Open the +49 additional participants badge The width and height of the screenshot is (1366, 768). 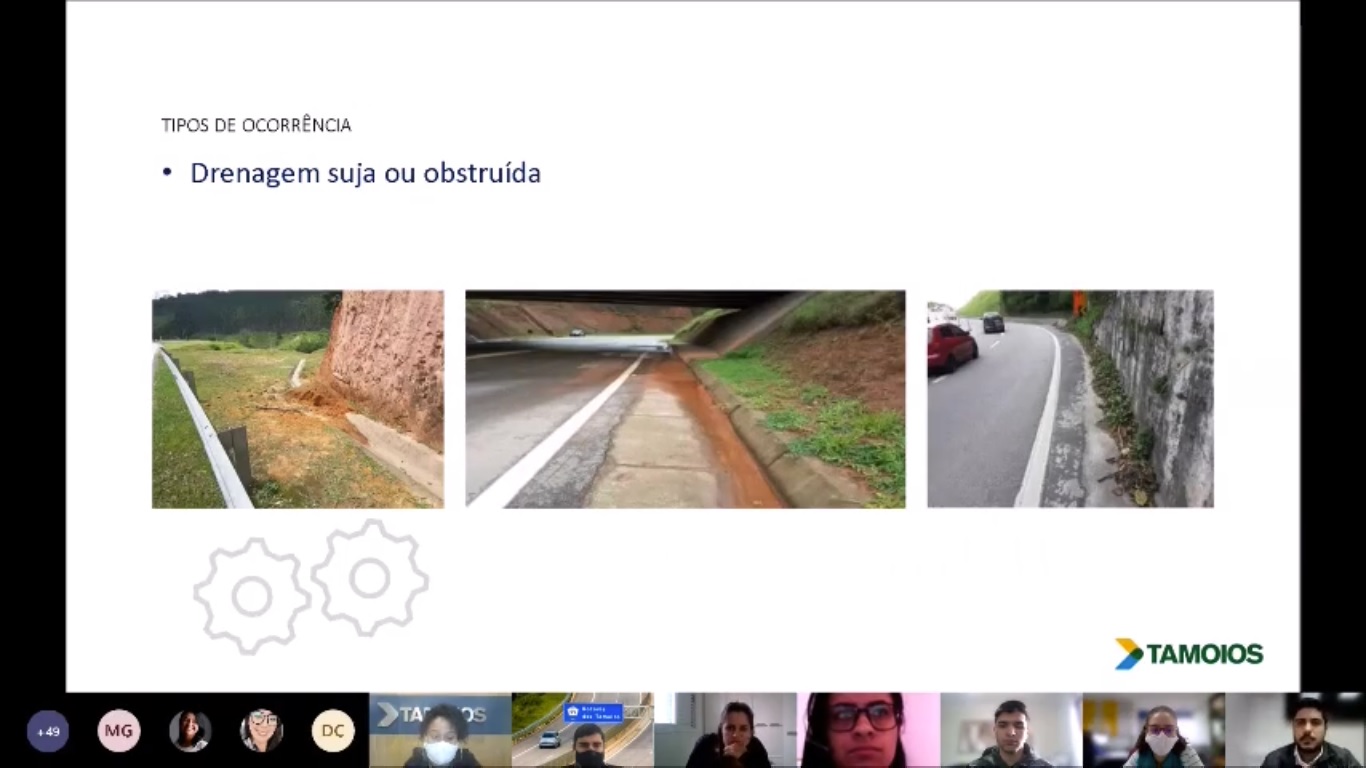(x=47, y=731)
